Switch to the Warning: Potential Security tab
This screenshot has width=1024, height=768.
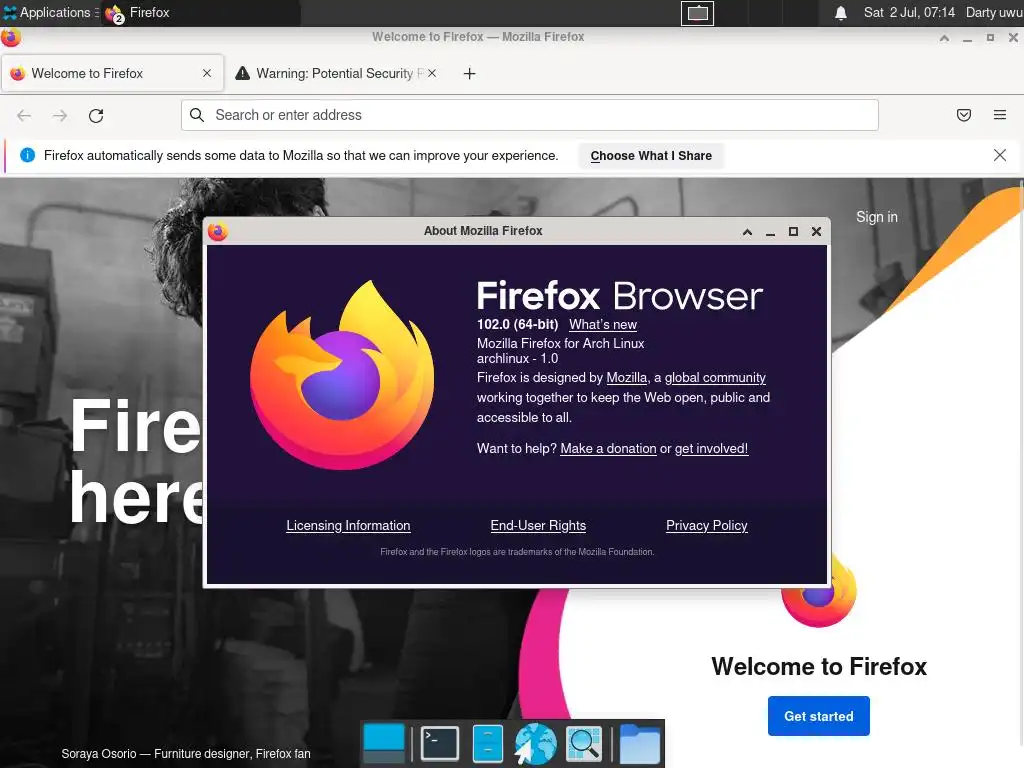336,73
